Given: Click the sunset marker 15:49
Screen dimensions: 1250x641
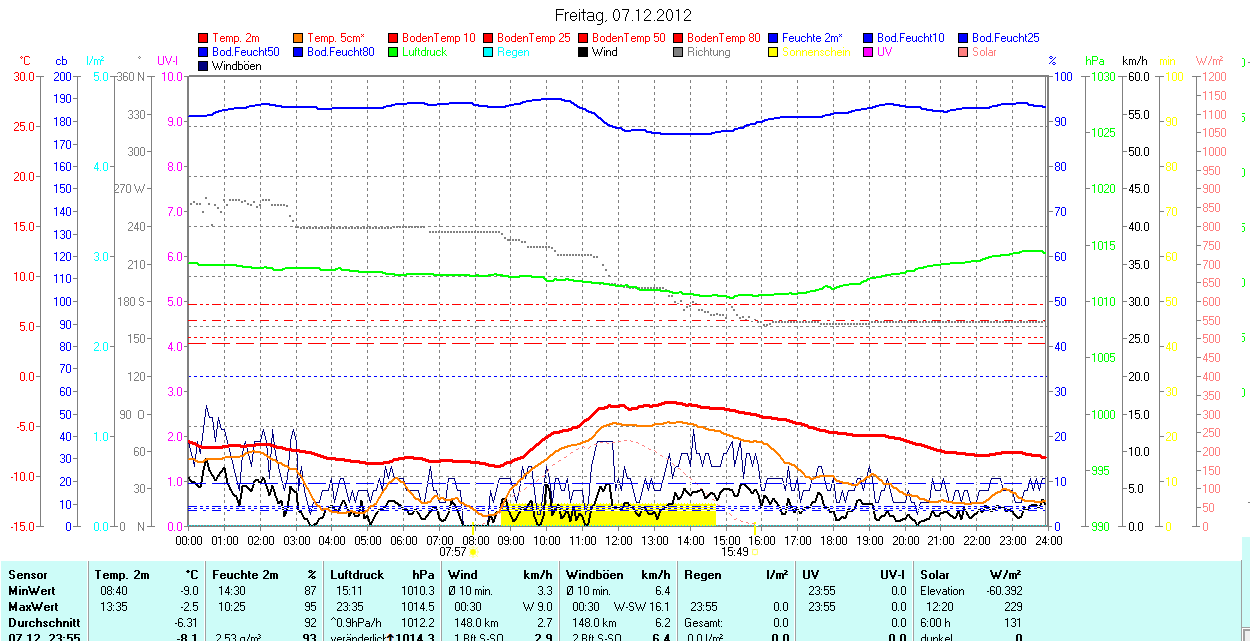Looking at the screenshot, I should [733, 551].
